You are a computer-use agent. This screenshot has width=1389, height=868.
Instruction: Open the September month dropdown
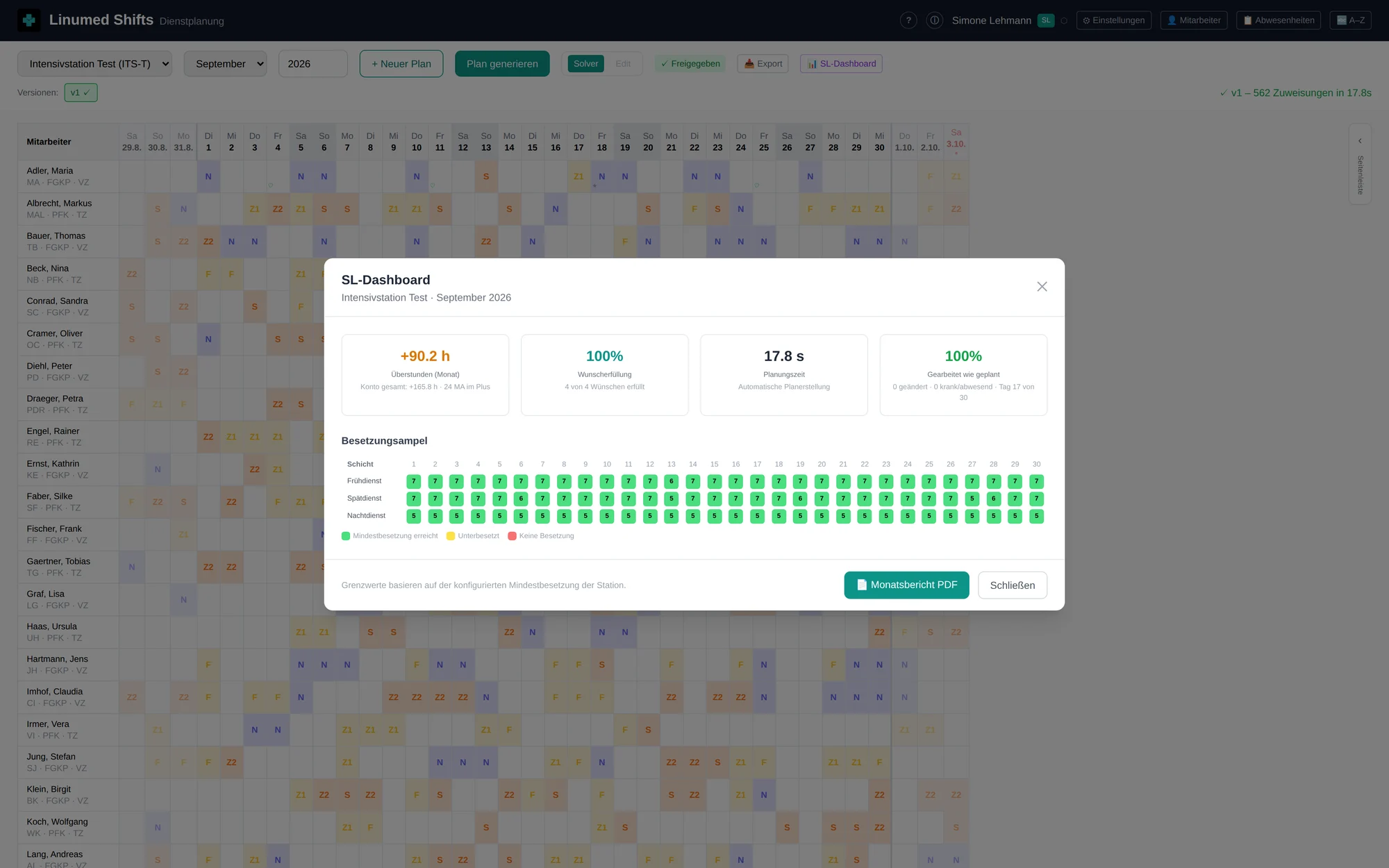coord(226,64)
